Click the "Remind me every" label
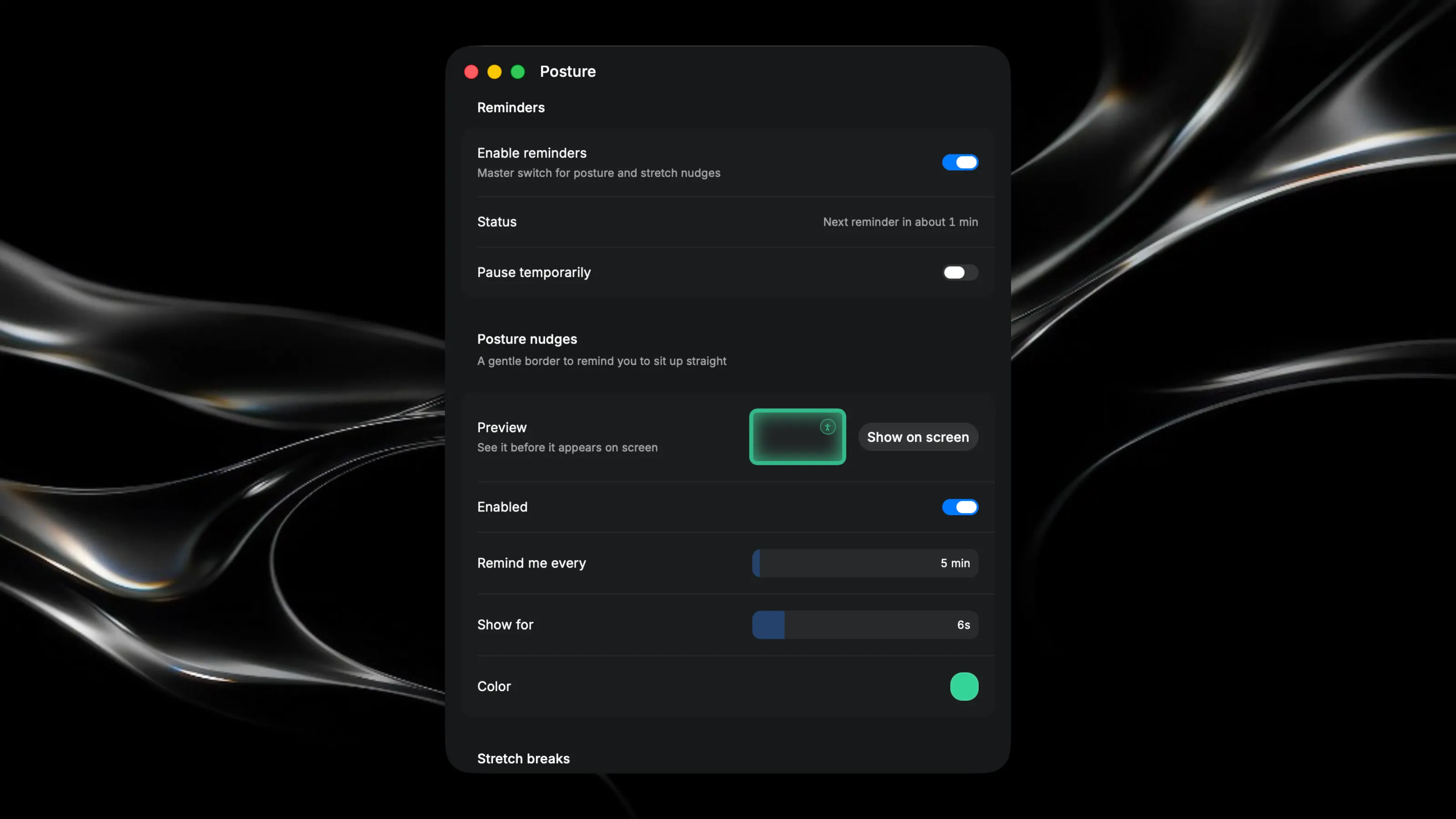Screen dimensions: 1456x819 [531, 563]
